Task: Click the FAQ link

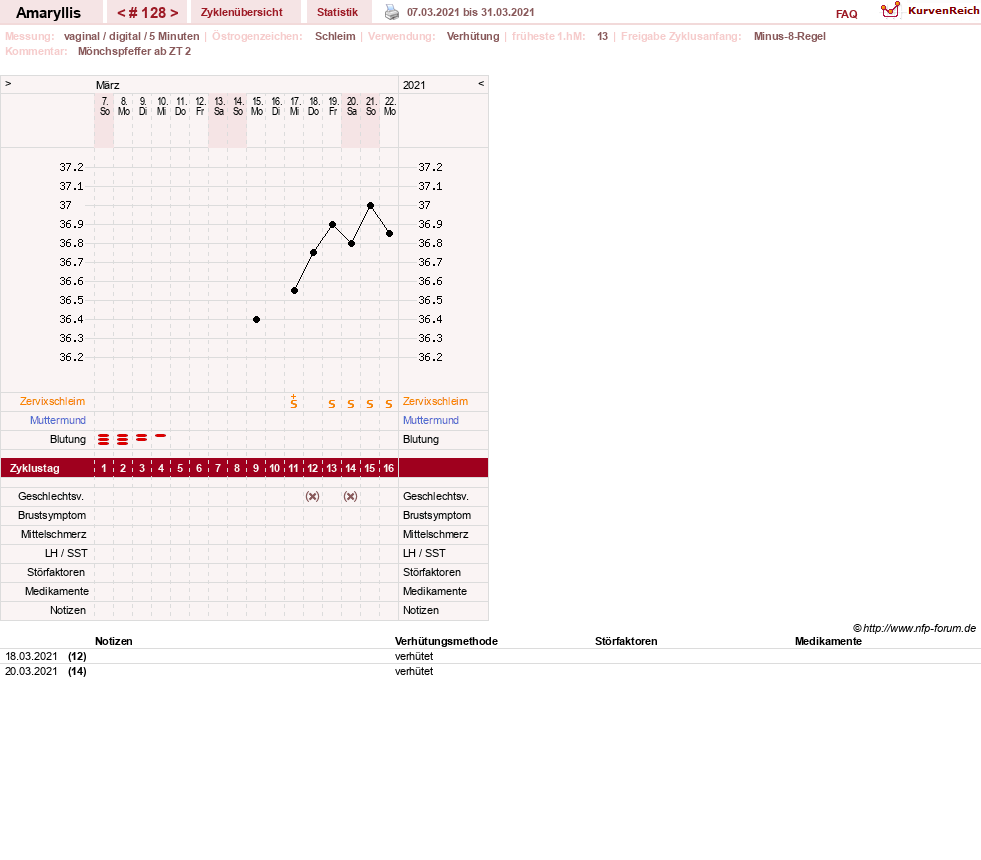Action: (x=846, y=14)
